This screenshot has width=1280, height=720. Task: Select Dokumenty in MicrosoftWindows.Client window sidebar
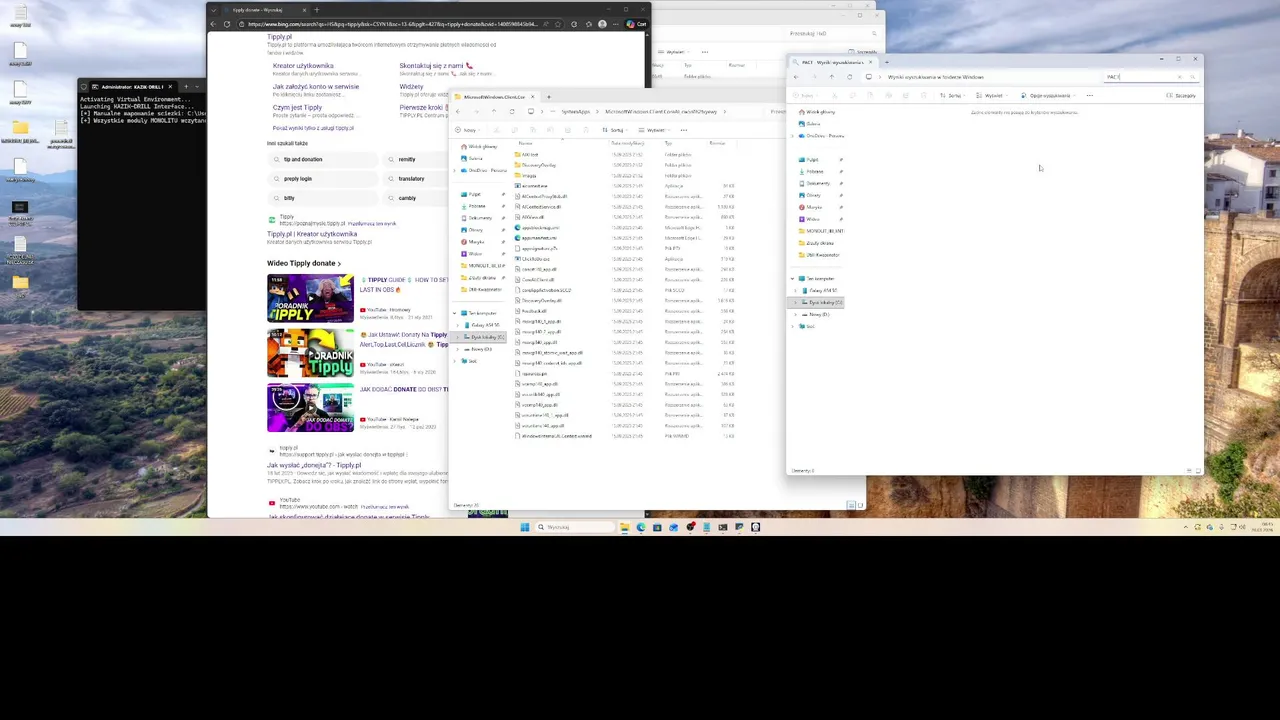click(x=480, y=218)
